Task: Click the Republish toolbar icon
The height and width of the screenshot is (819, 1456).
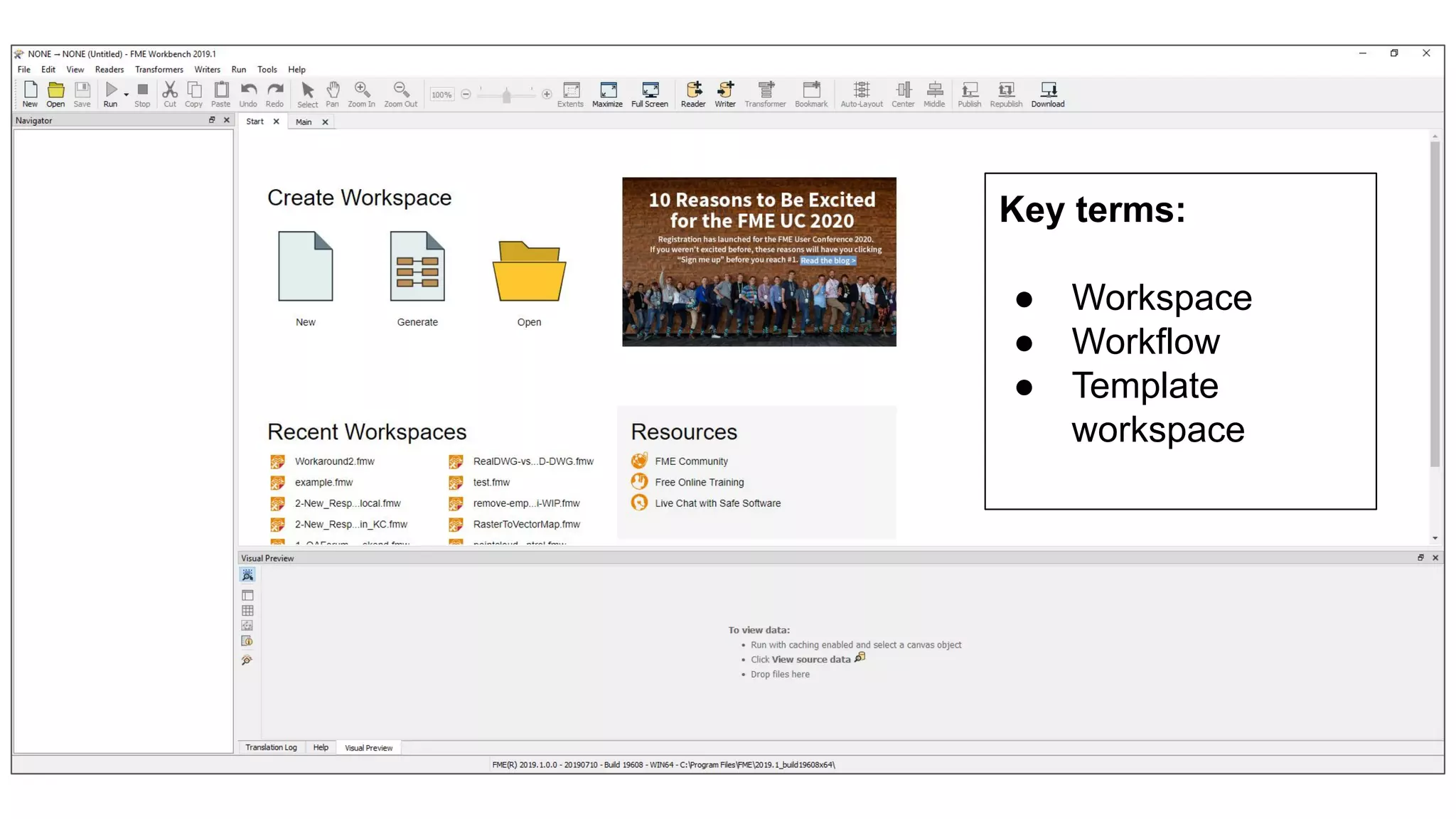Action: pos(1006,94)
